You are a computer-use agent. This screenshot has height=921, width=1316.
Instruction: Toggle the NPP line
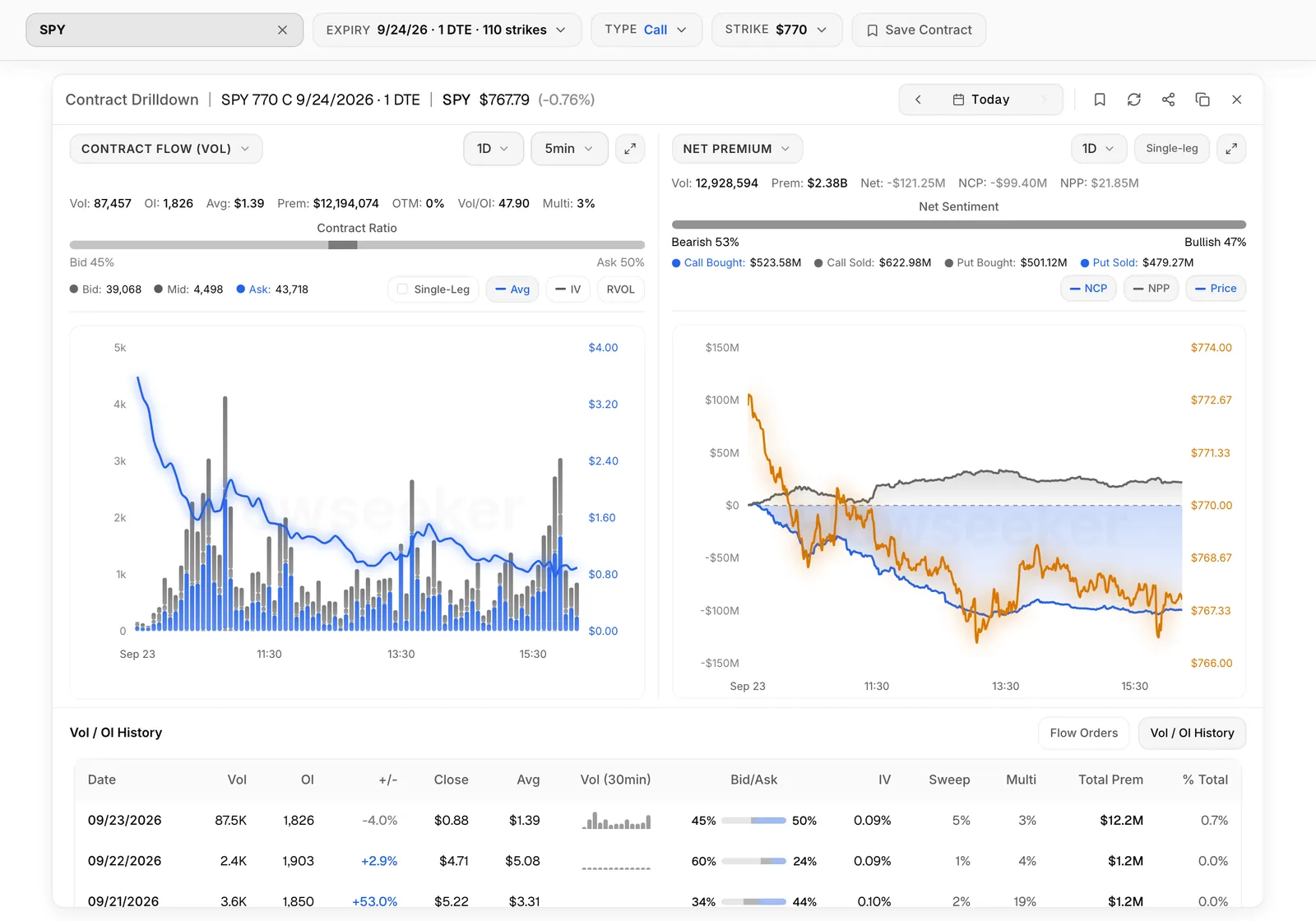click(x=1151, y=289)
